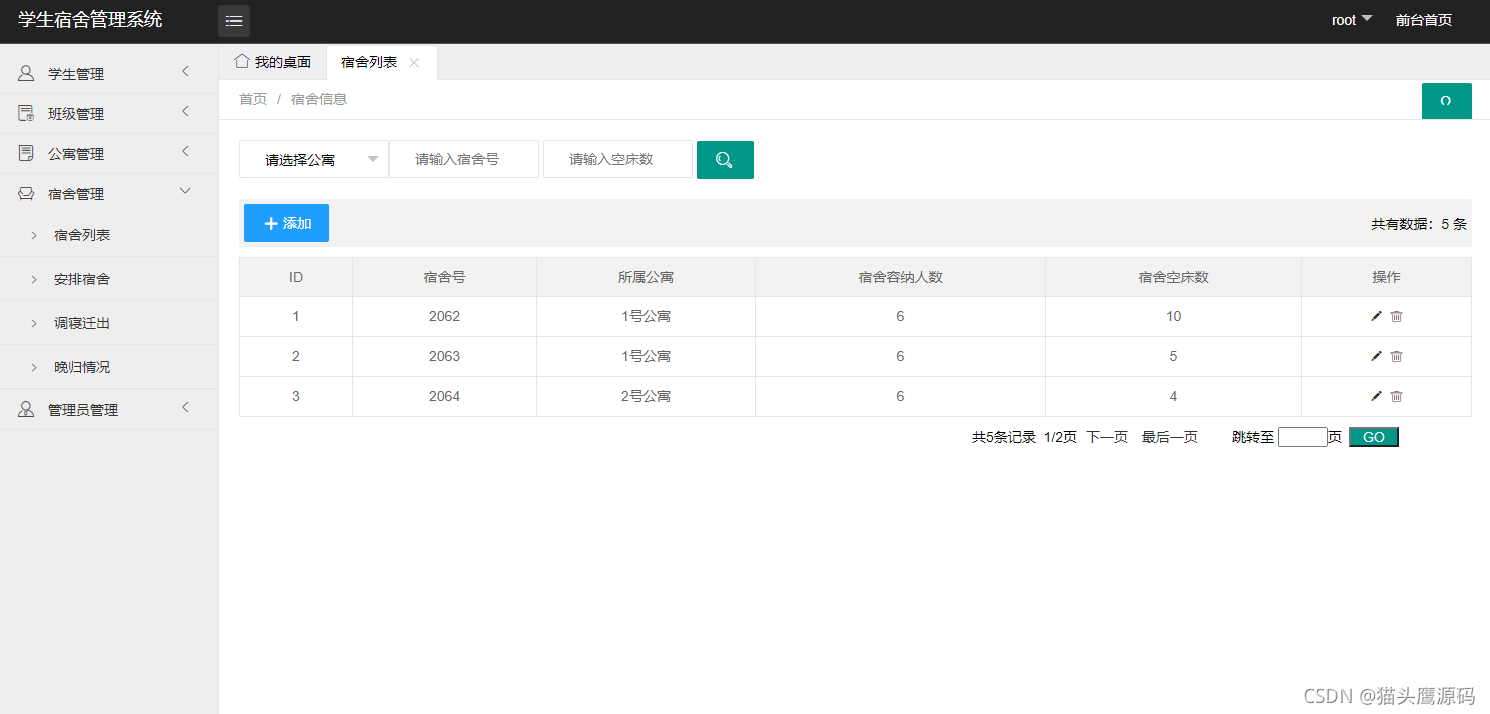Screen dimensions: 1490x714
Task: Open the 请选择公寓 dropdown
Action: [x=314, y=159]
